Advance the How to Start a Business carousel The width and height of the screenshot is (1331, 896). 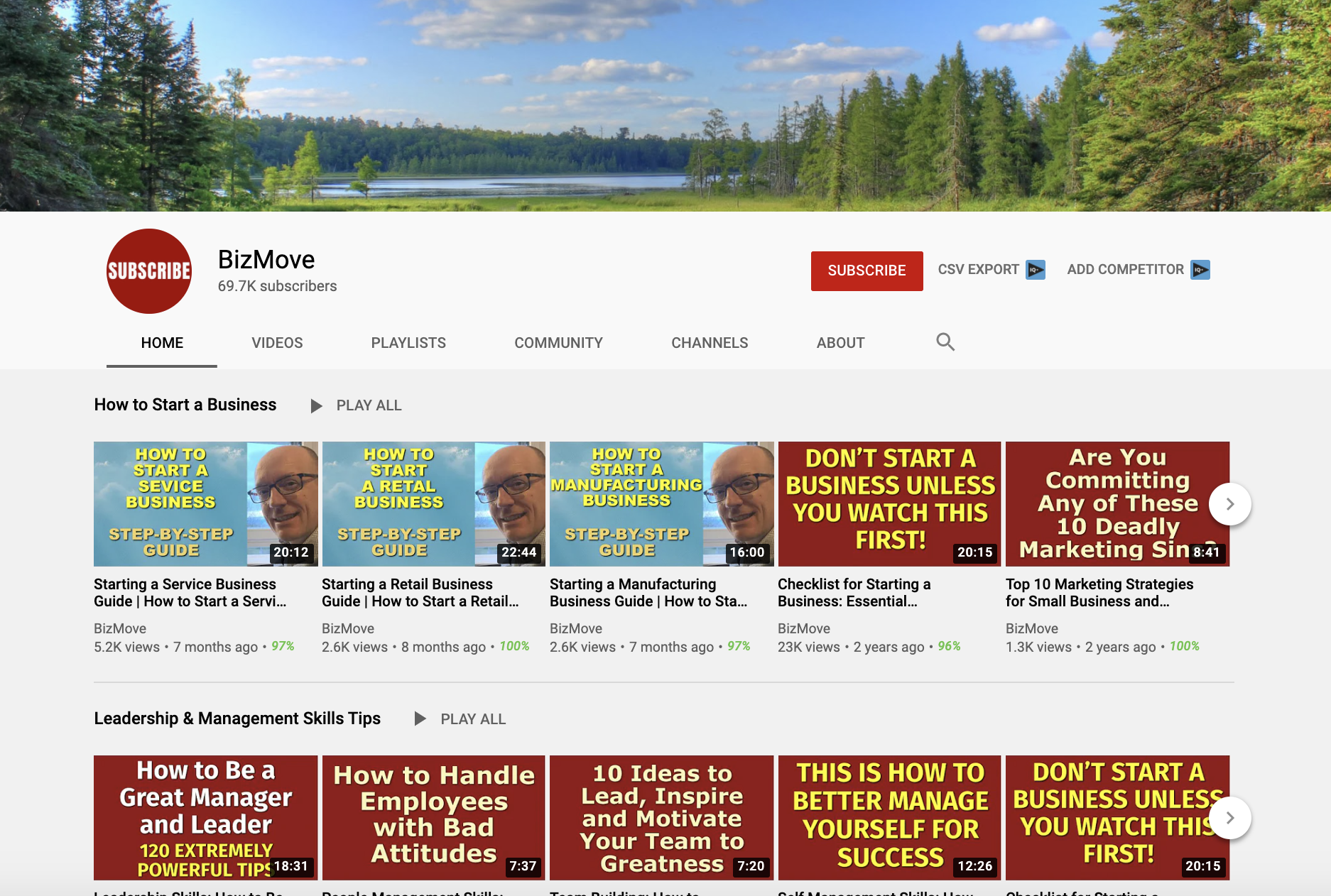coord(1230,504)
